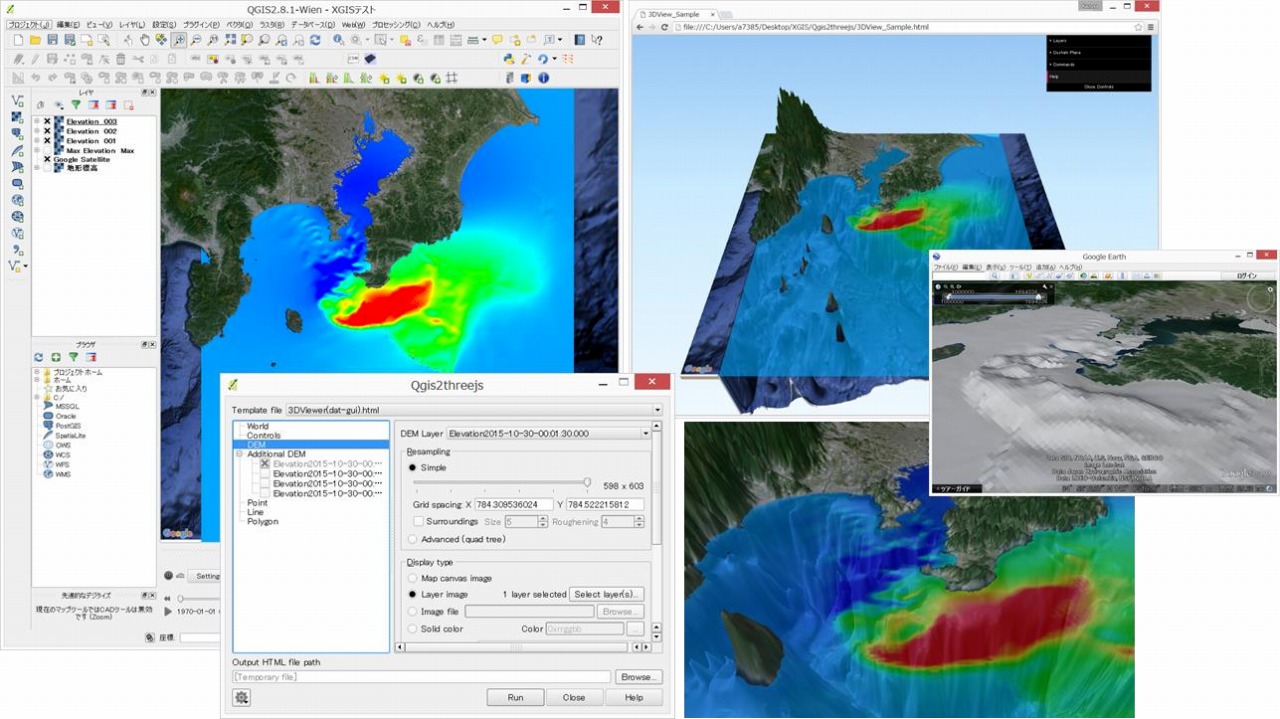Adjust the resampling level slider handle

tap(587, 482)
